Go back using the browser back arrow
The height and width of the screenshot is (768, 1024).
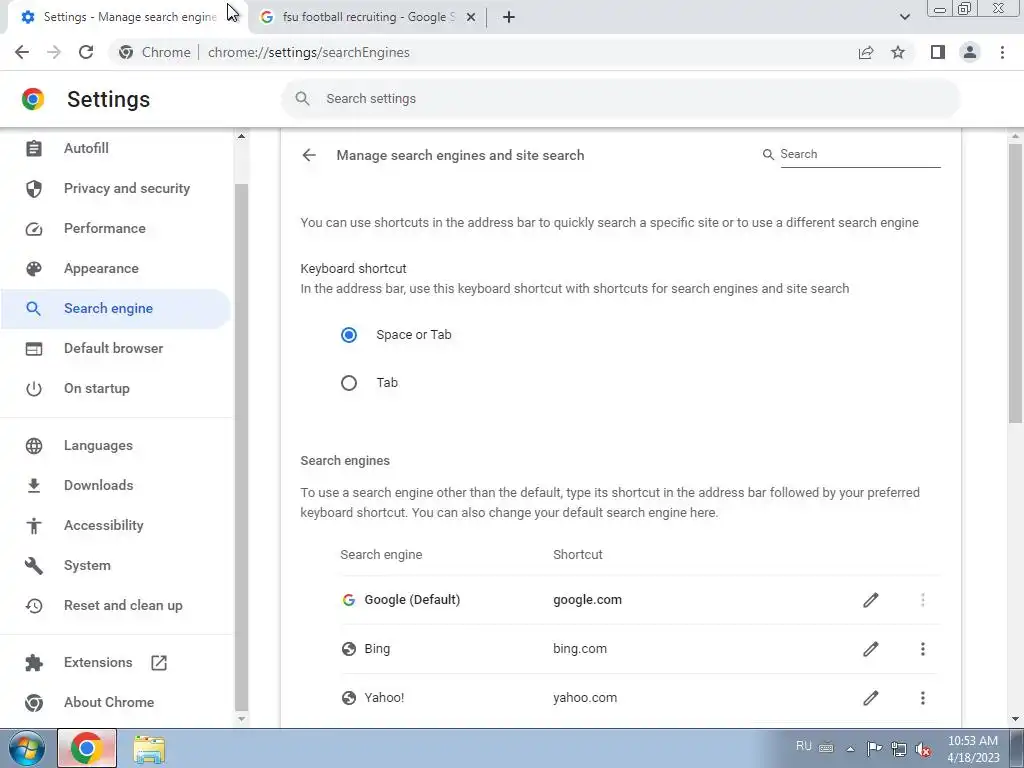[22, 52]
